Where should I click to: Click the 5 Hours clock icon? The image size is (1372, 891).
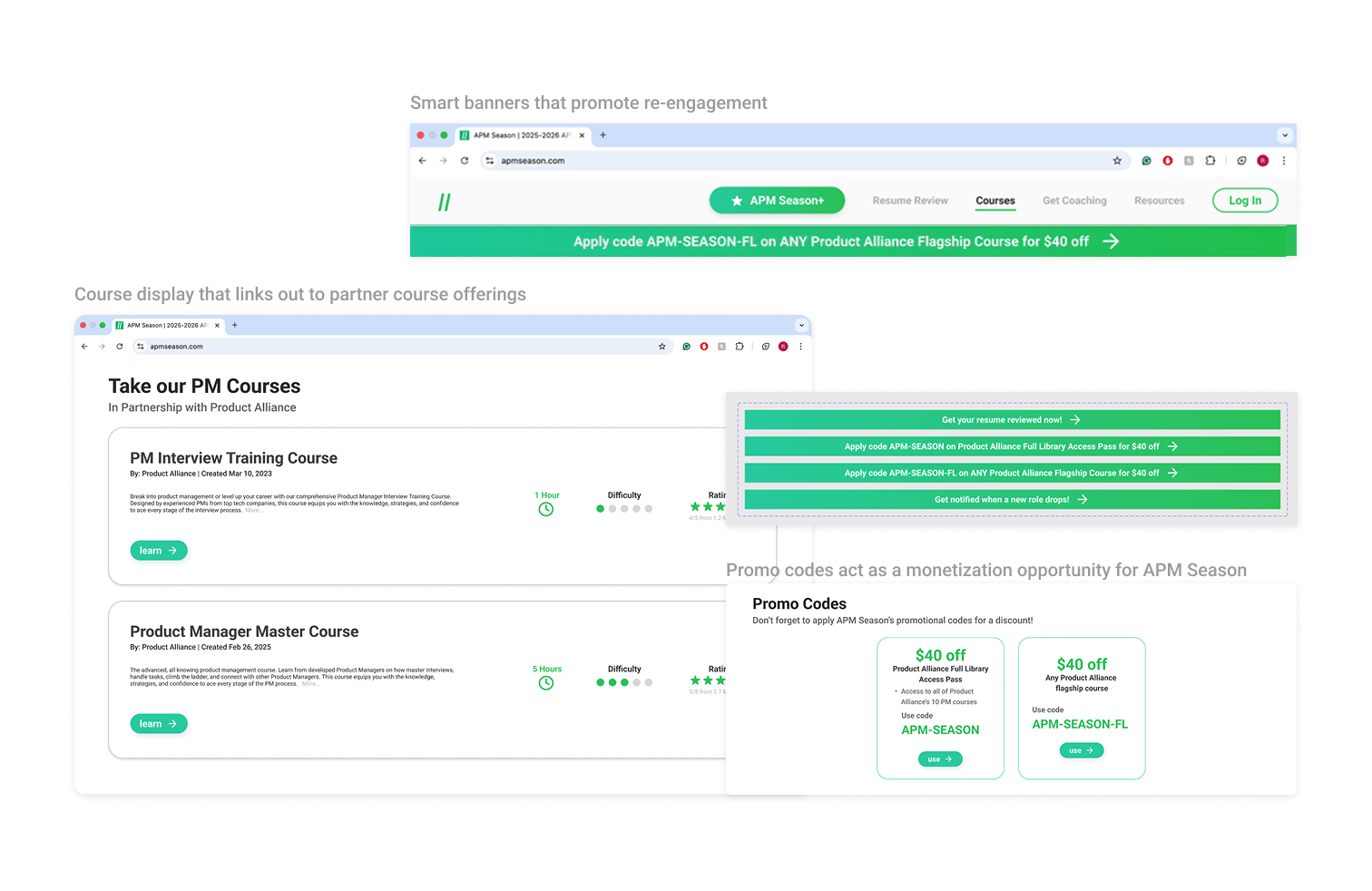[546, 683]
